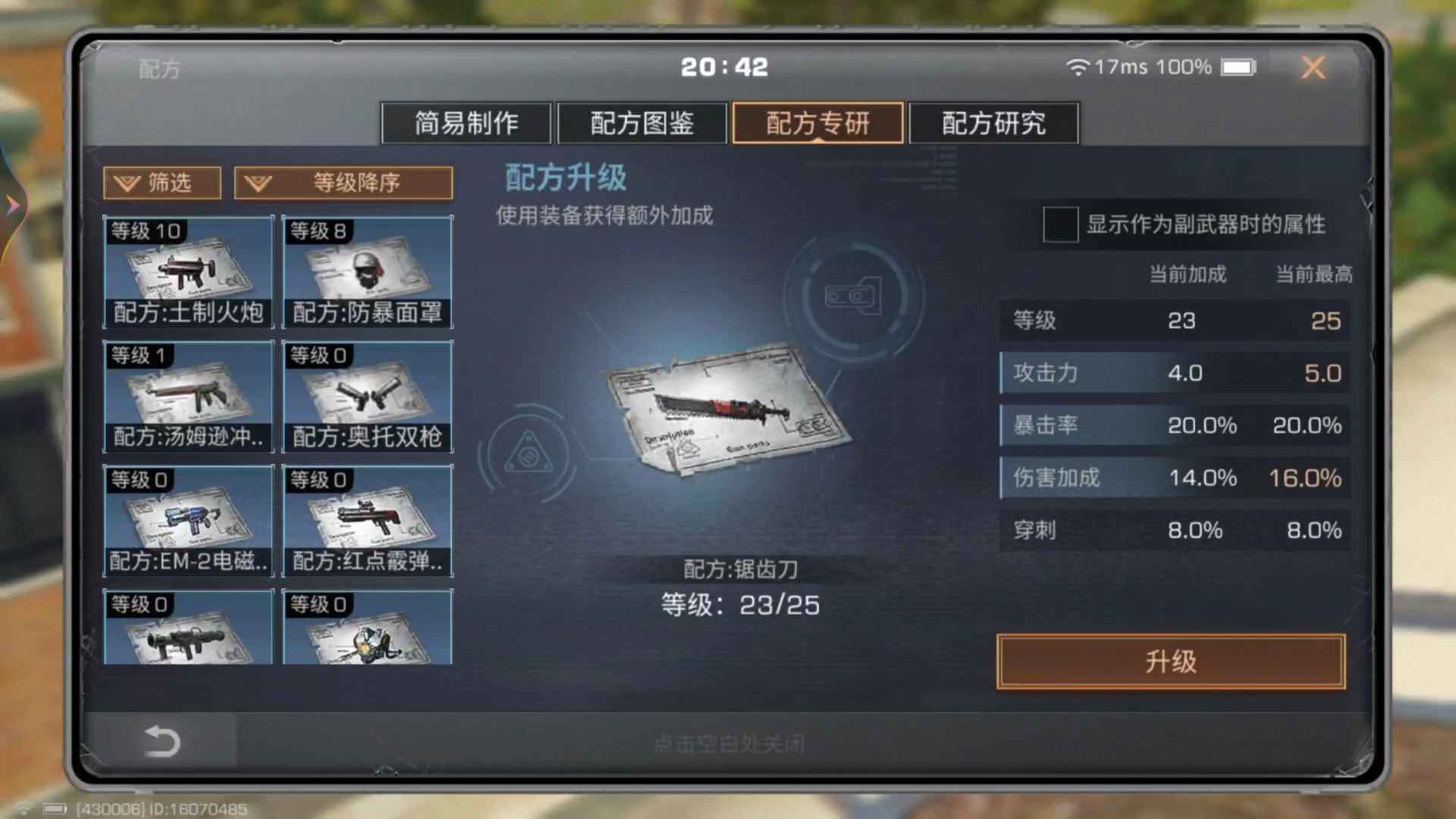Choose the 红点霰弹 recipe icon
The height and width of the screenshot is (819, 1456).
click(367, 520)
